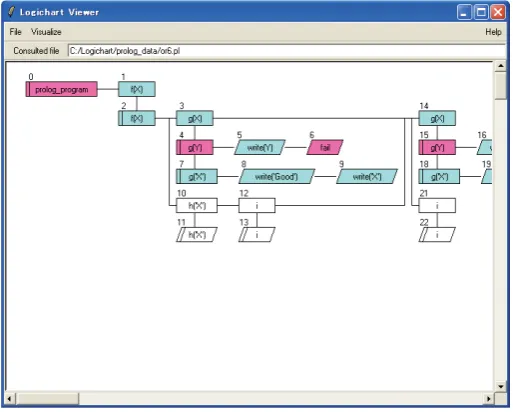Viewport: 513px width, 412px height.
Task: Select node 13 i parallelogram
Action: (x=257, y=235)
